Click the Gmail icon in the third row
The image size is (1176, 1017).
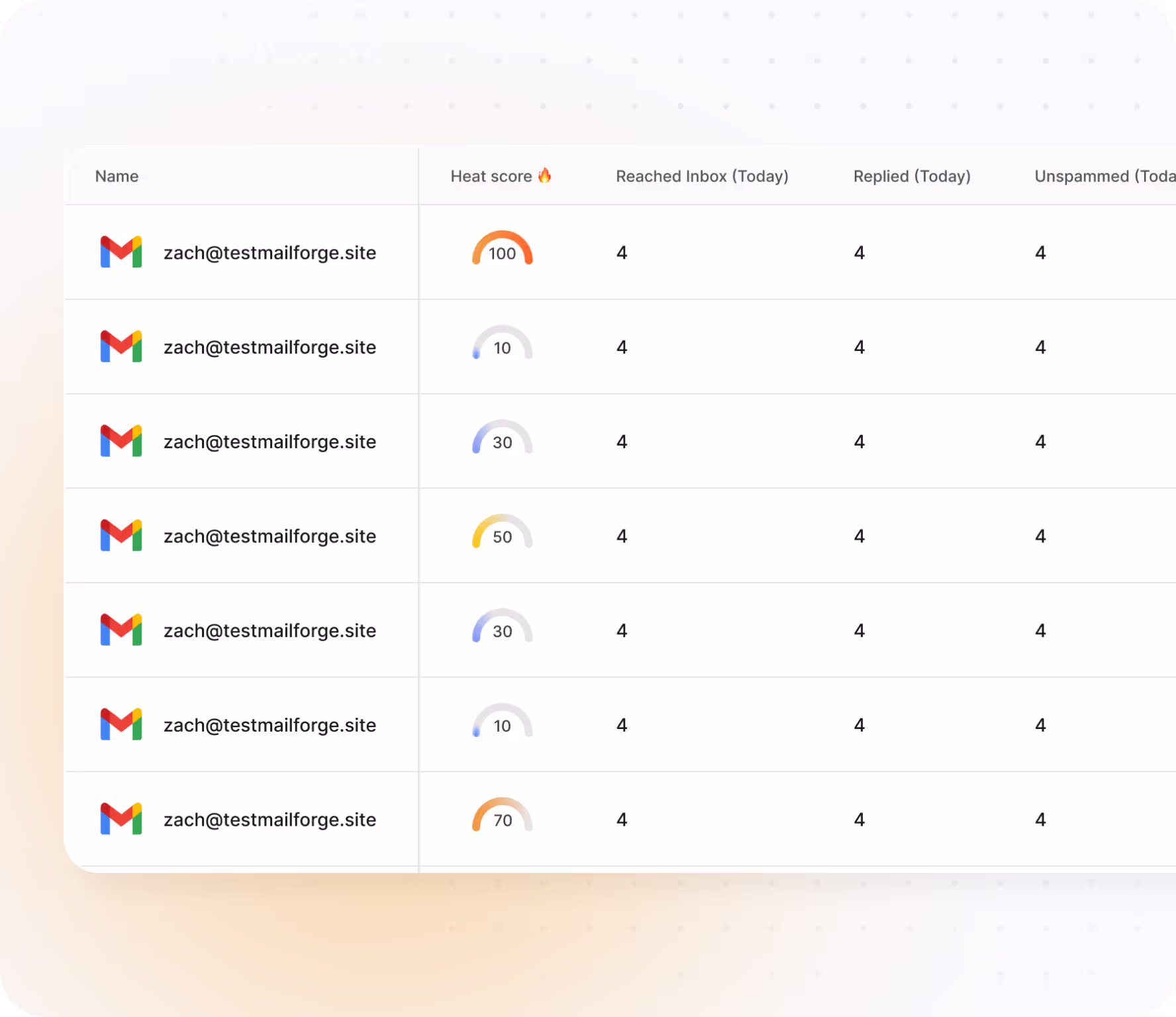click(121, 441)
